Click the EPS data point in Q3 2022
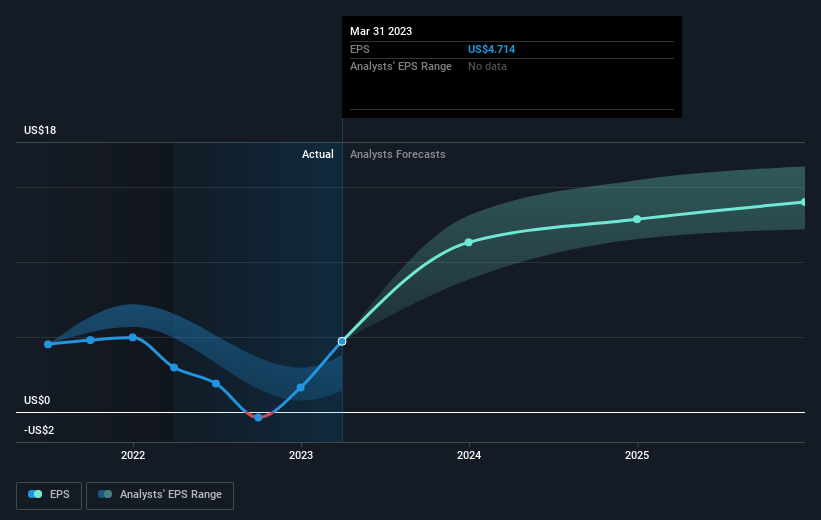Screen dimensions: 821x520 click(x=216, y=384)
